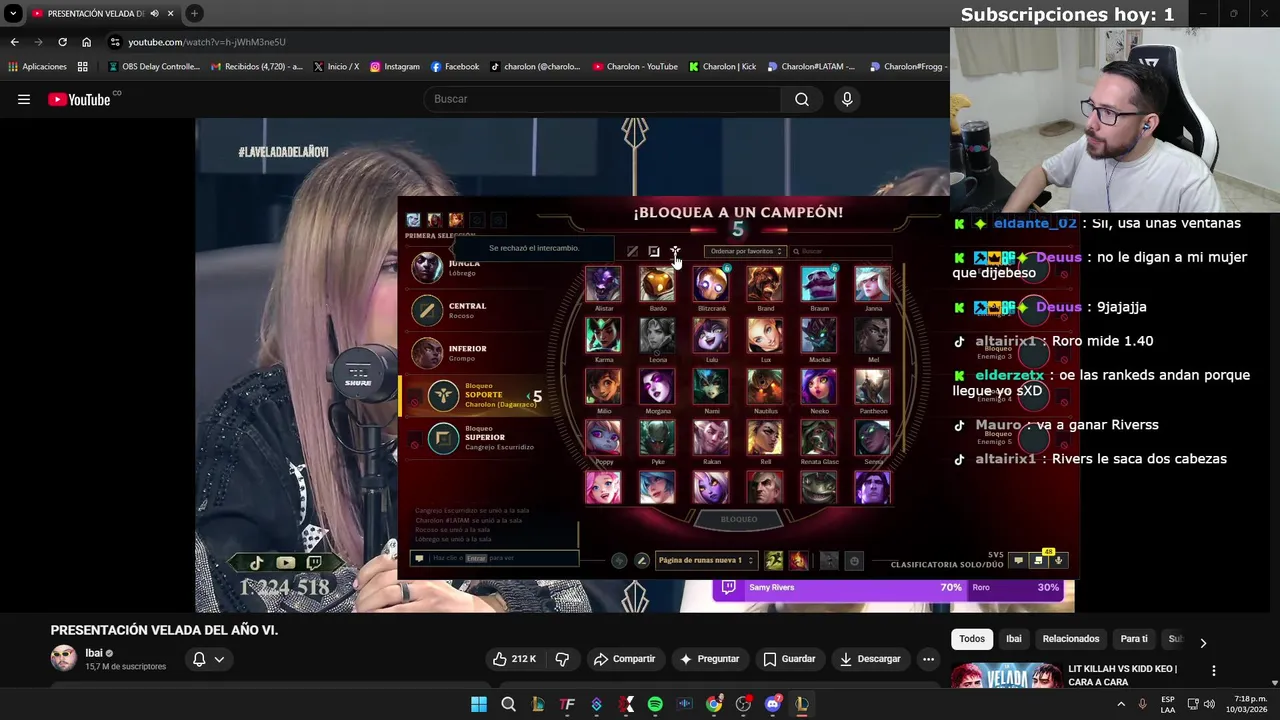The height and width of the screenshot is (720, 1280).
Task: Like the video with 212 K
Action: coord(514,659)
